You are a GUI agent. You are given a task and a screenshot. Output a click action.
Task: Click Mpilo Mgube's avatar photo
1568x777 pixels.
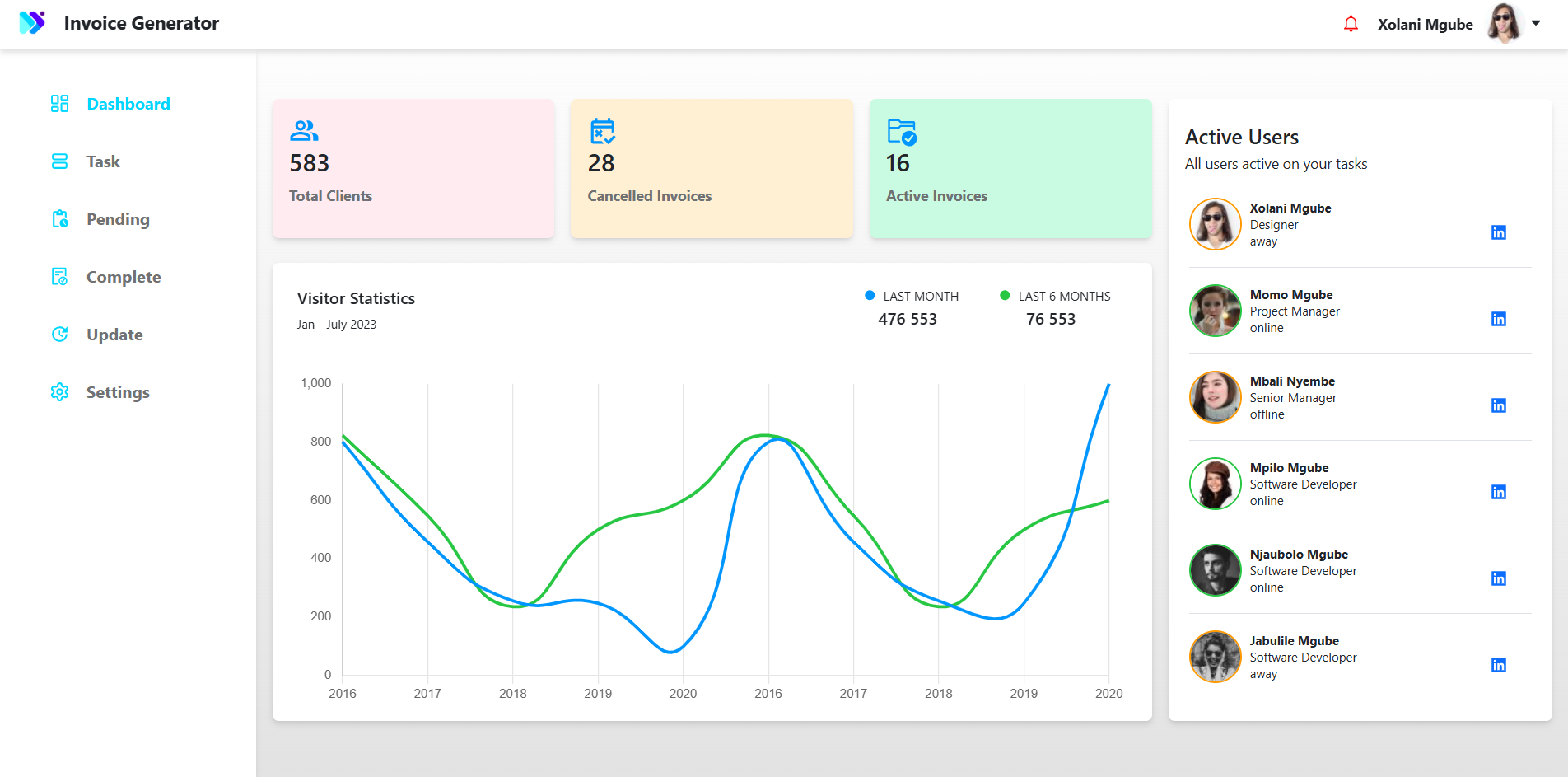(1215, 484)
